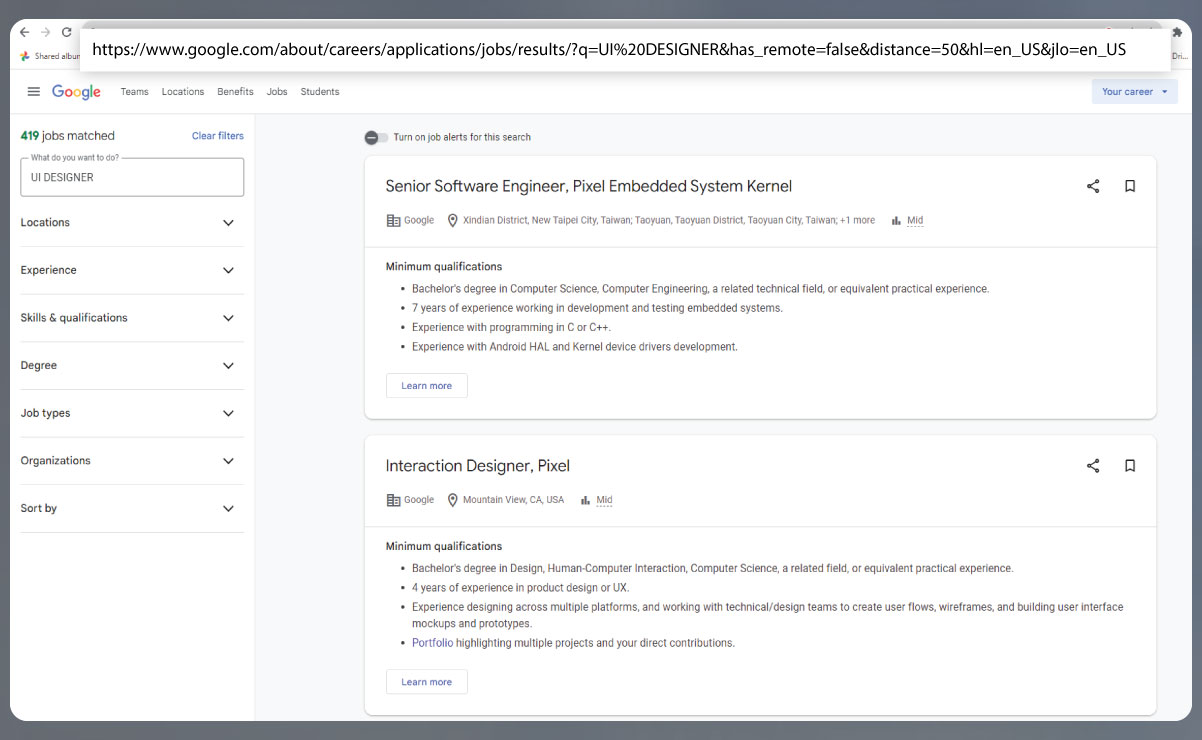Click the location pin beside Xindian District

[452, 220]
